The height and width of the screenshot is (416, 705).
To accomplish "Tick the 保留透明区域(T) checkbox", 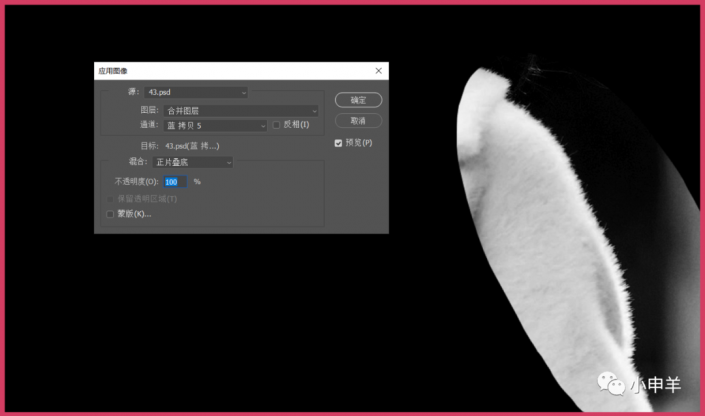I will pyautogui.click(x=110, y=199).
